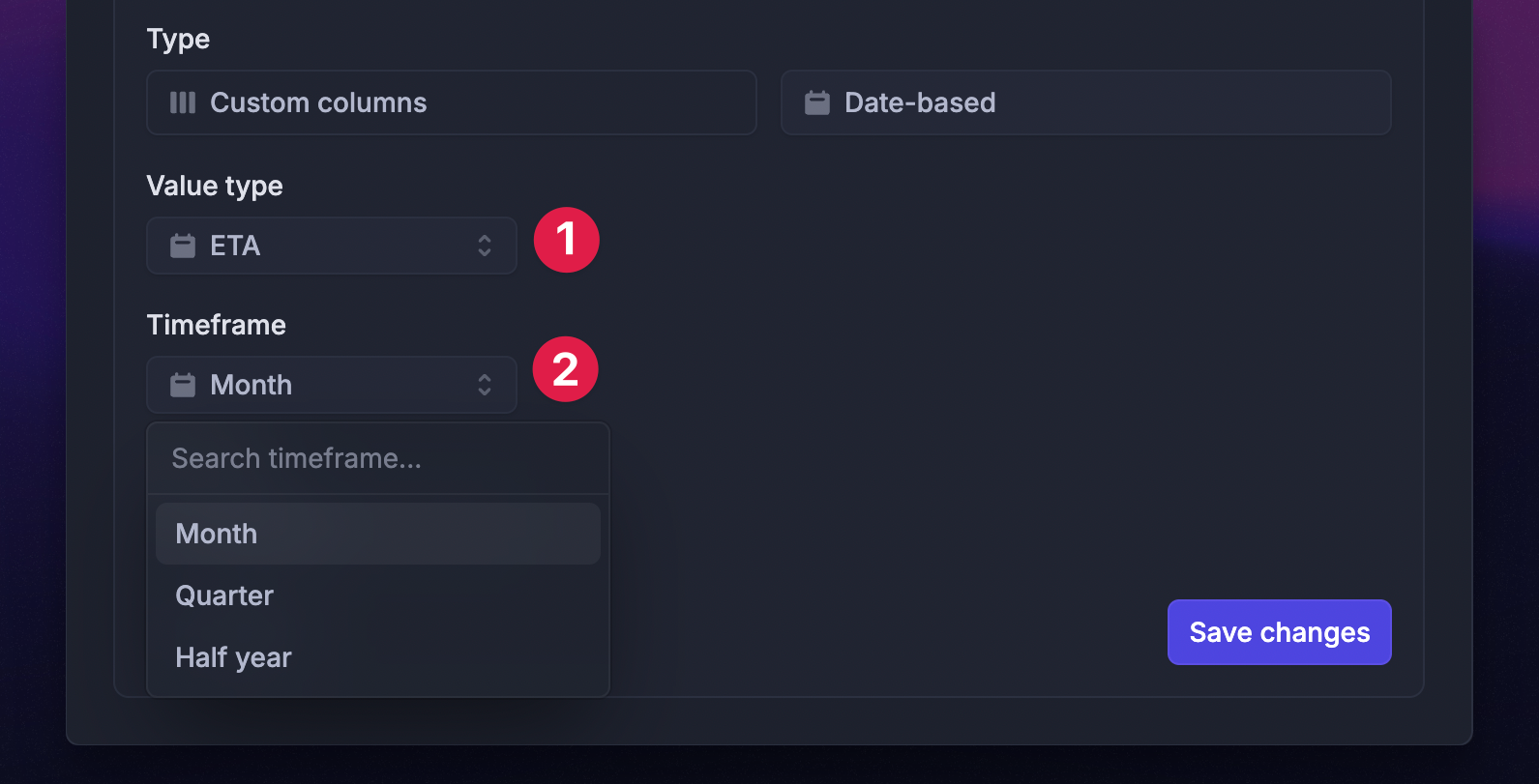Image resolution: width=1539 pixels, height=784 pixels.
Task: Toggle the Month timeframe dropdown
Action: [x=331, y=385]
